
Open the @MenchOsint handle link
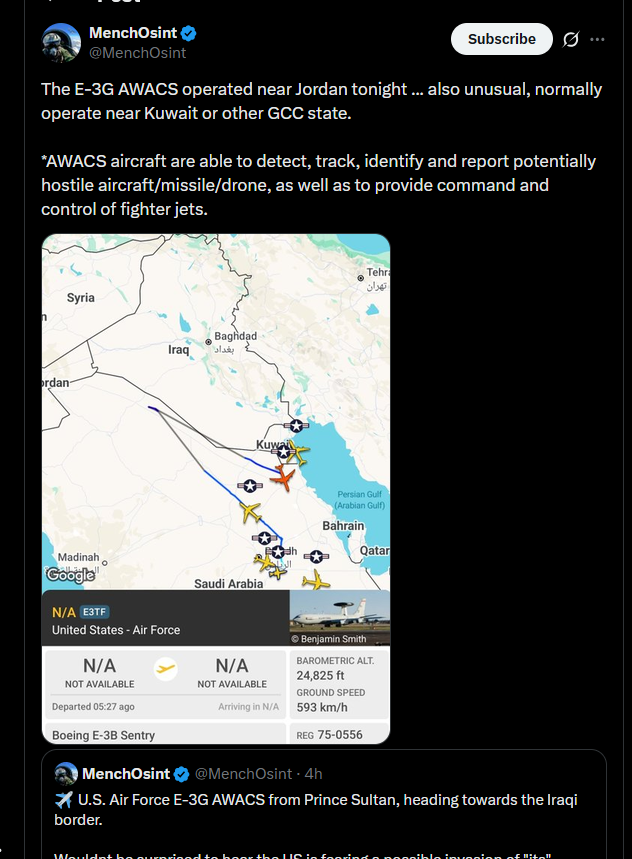tap(137, 53)
